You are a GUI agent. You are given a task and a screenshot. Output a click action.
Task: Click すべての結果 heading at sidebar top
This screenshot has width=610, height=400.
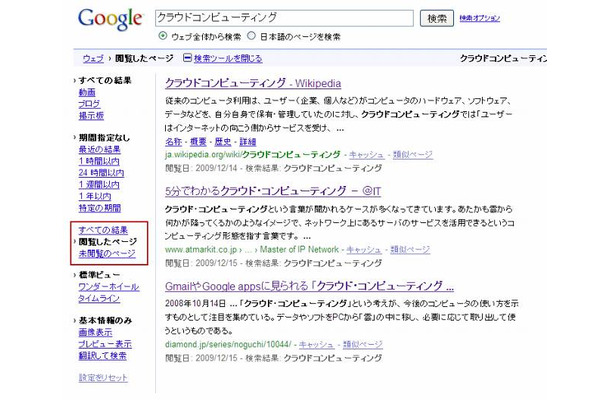[105, 81]
